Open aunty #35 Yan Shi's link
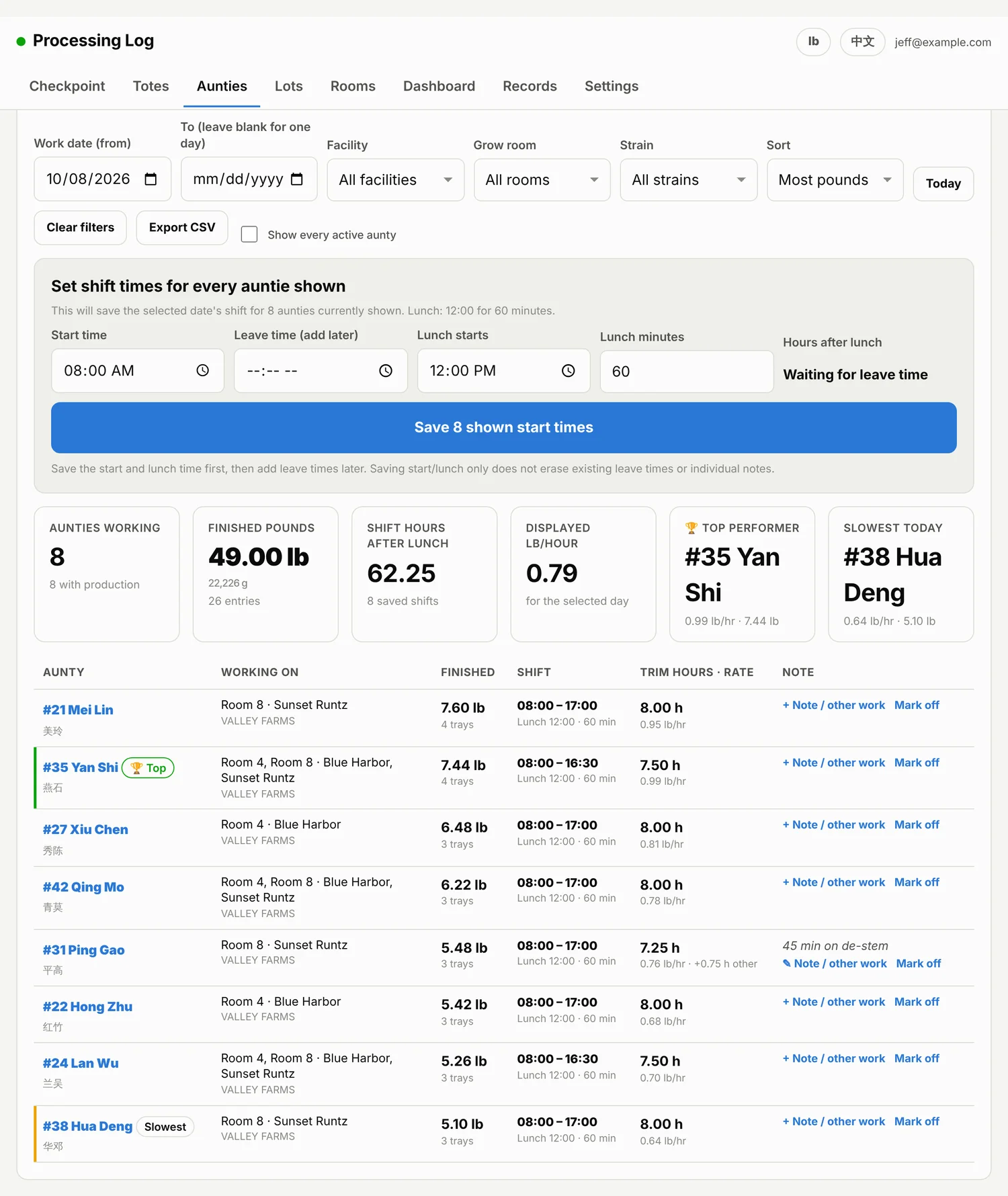1008x1196 pixels. pyautogui.click(x=81, y=767)
